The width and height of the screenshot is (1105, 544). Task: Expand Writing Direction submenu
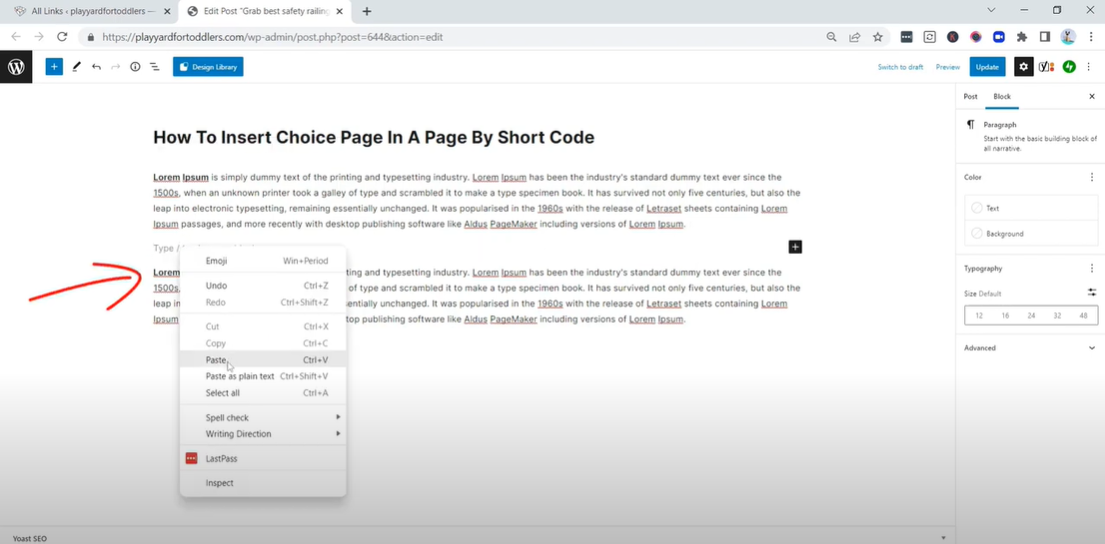click(x=263, y=434)
